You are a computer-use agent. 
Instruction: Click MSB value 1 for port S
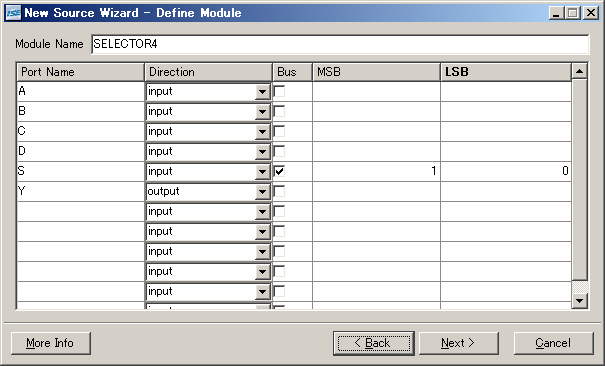click(376, 172)
